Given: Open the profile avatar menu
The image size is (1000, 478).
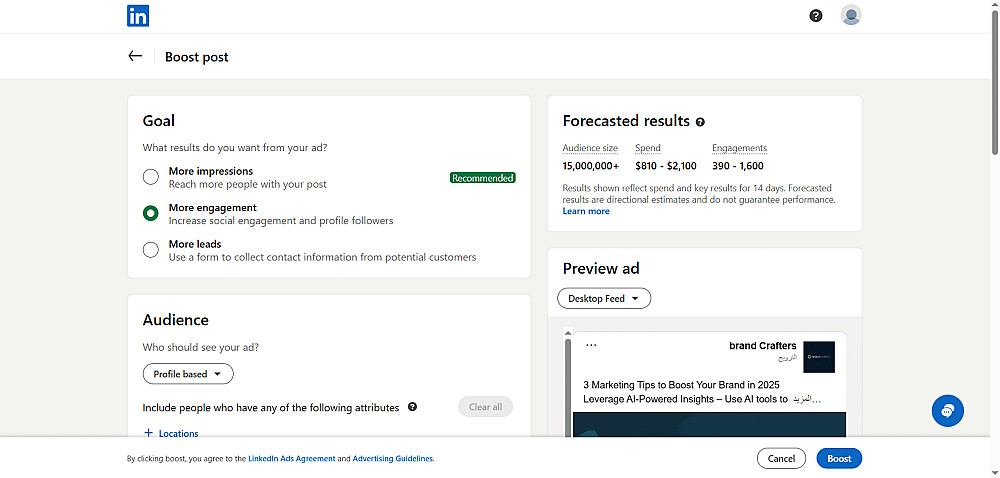Looking at the screenshot, I should coord(851,15).
